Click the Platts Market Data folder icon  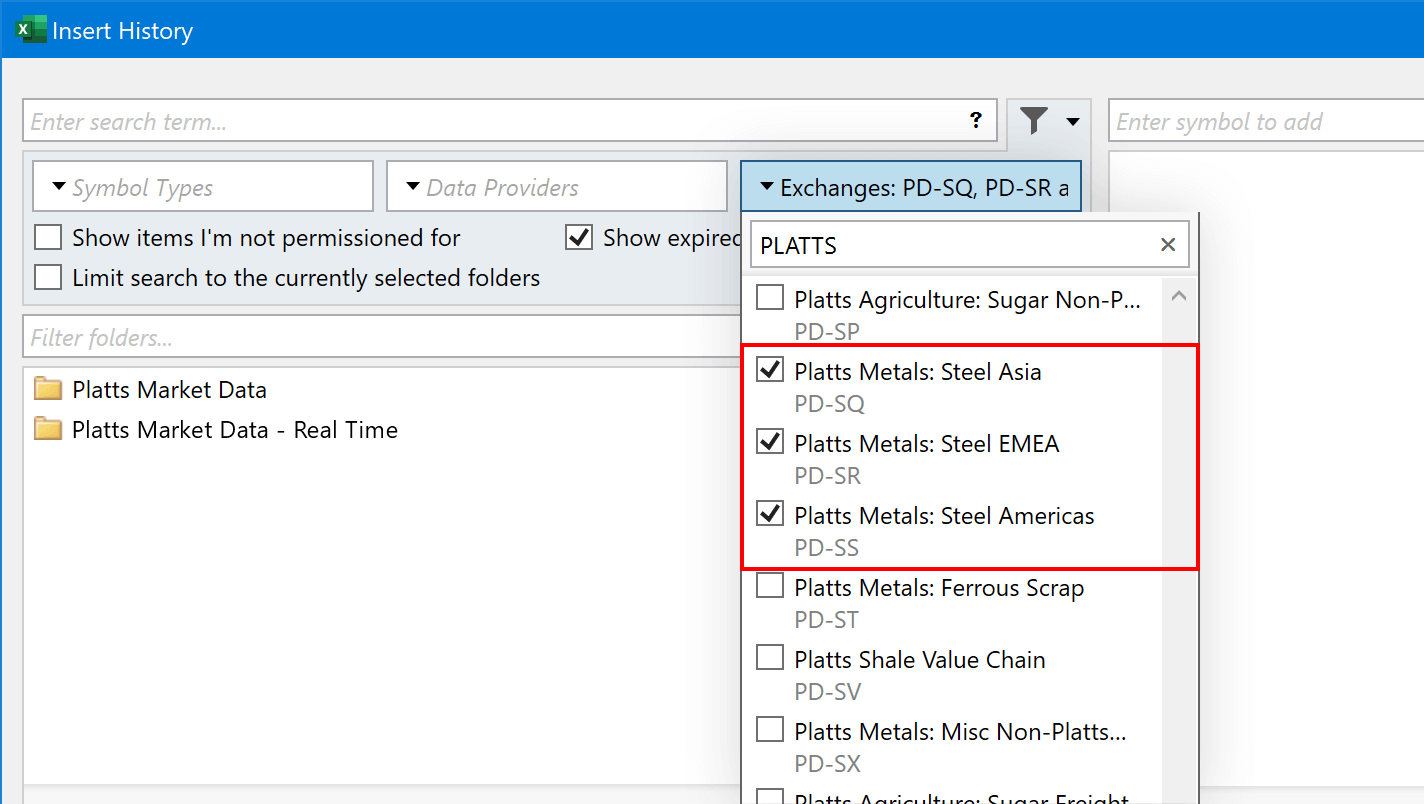pos(48,389)
